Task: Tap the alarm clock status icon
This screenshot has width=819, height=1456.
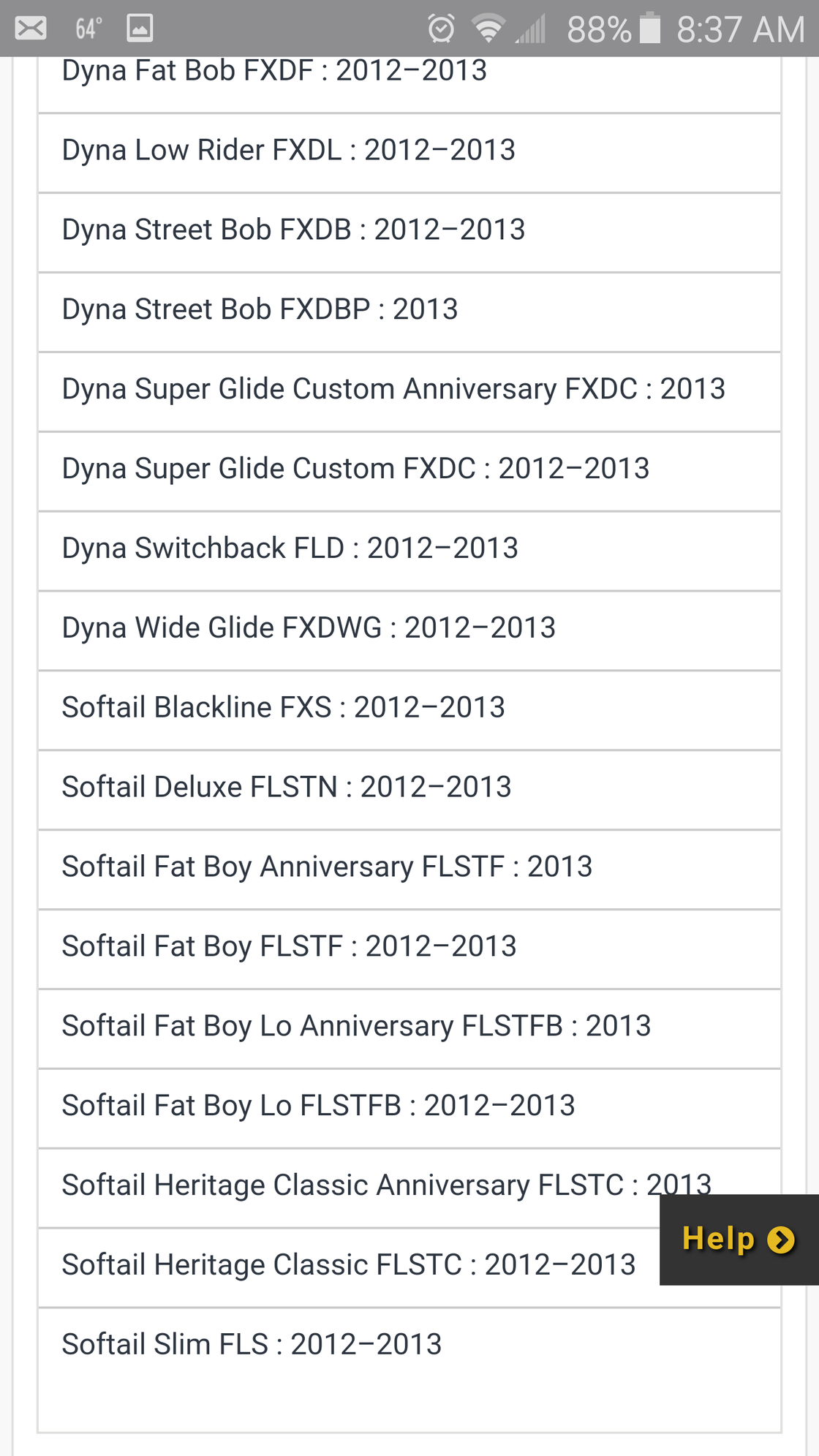Action: click(x=441, y=29)
